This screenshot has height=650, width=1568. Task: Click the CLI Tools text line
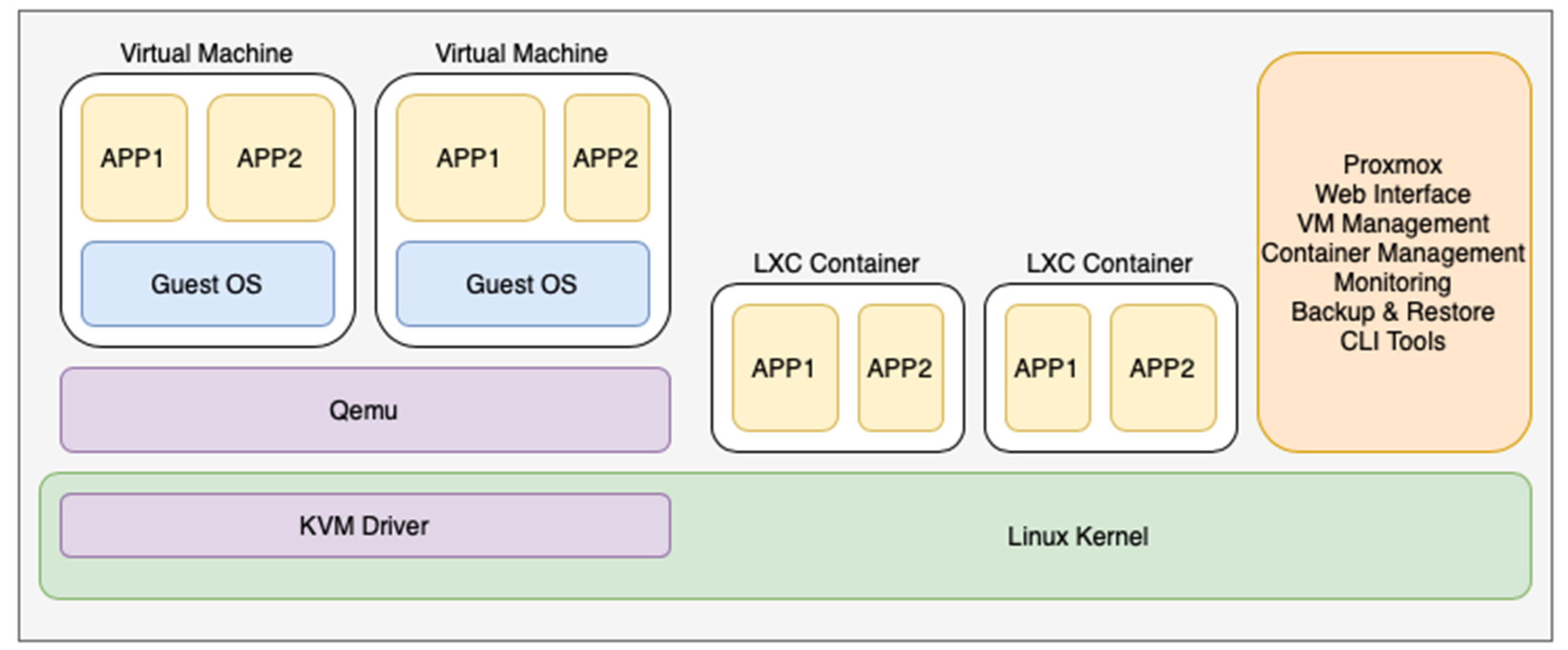point(1393,341)
